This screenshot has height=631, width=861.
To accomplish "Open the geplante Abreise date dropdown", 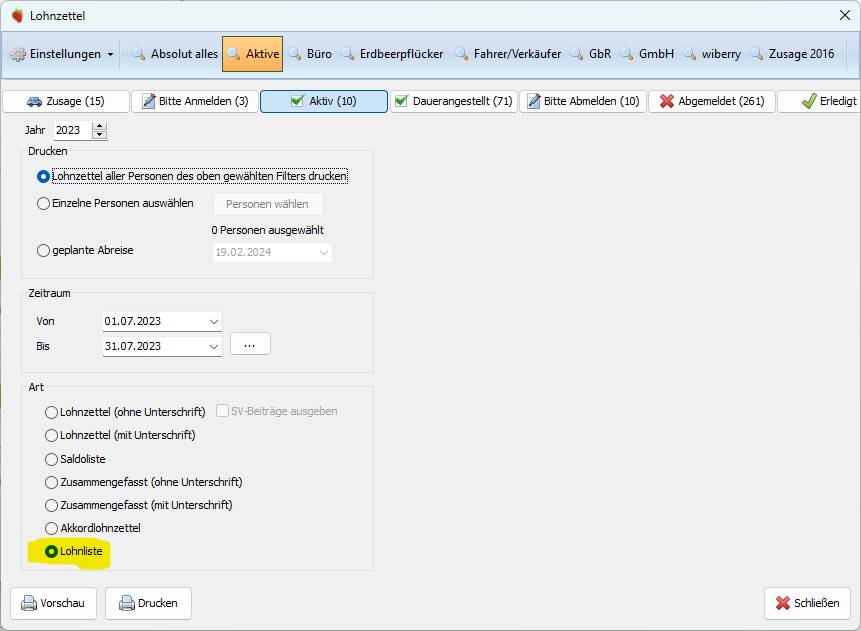I will [323, 253].
